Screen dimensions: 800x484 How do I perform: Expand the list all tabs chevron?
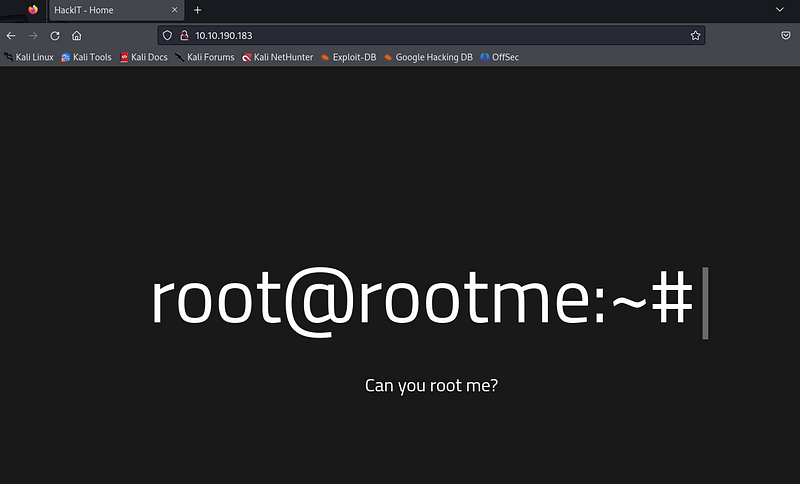click(x=780, y=10)
